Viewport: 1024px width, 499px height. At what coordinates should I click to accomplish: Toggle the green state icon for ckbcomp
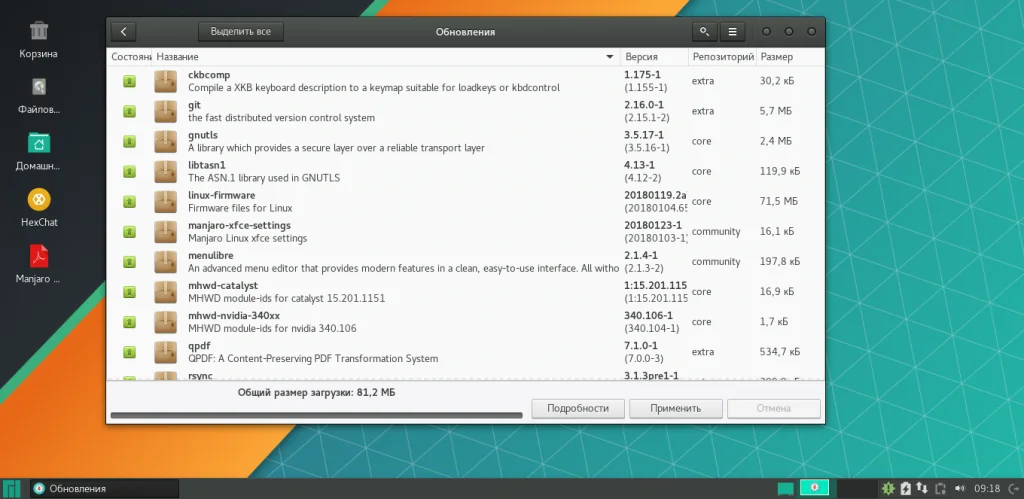tap(129, 81)
